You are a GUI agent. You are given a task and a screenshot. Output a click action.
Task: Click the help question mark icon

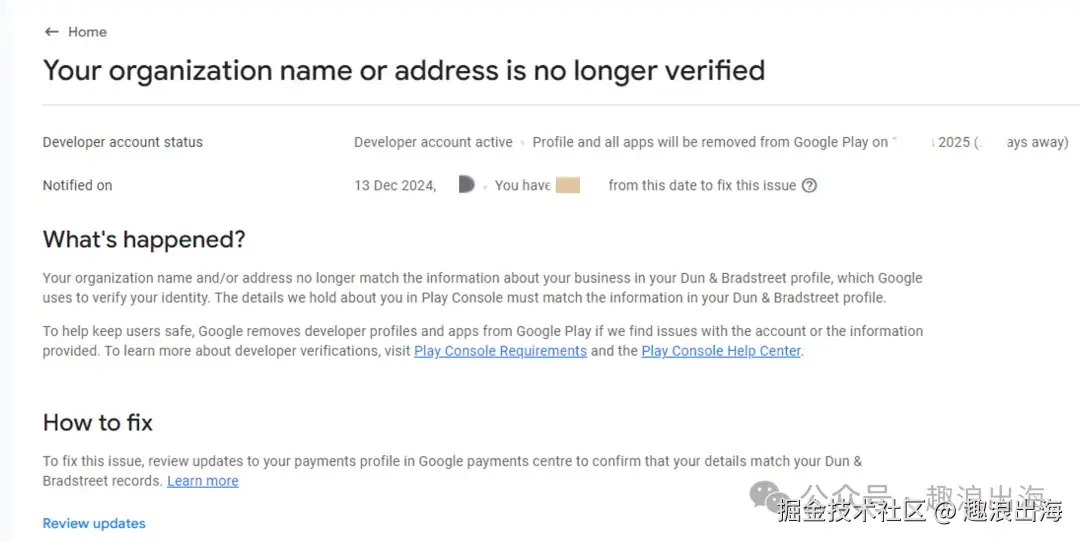click(x=809, y=185)
